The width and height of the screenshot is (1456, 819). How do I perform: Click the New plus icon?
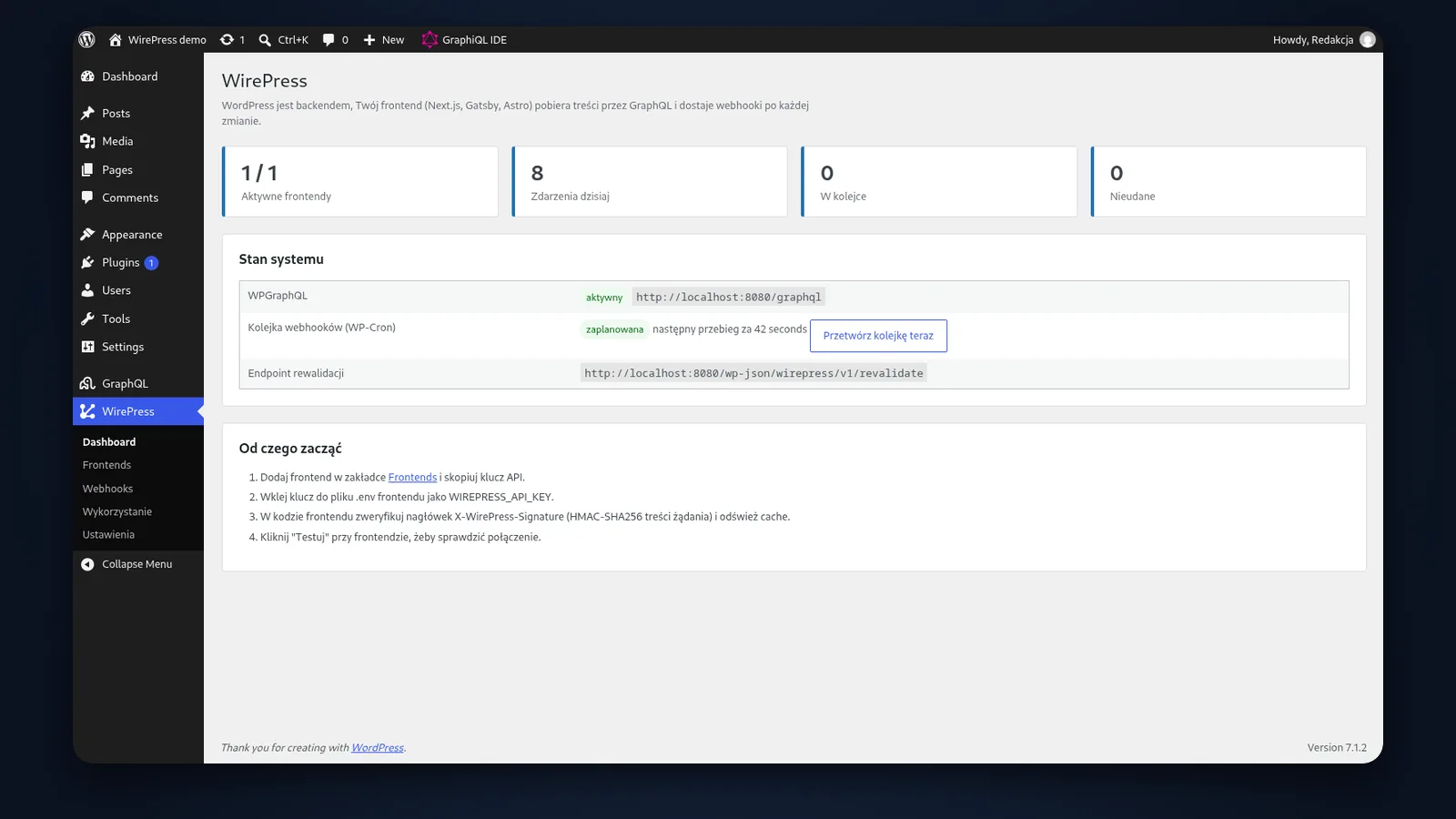click(369, 39)
